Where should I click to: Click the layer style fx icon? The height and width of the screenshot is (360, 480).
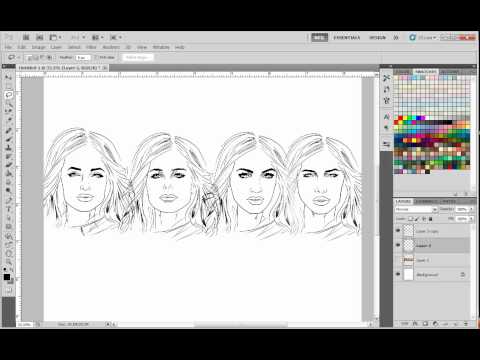point(415,324)
